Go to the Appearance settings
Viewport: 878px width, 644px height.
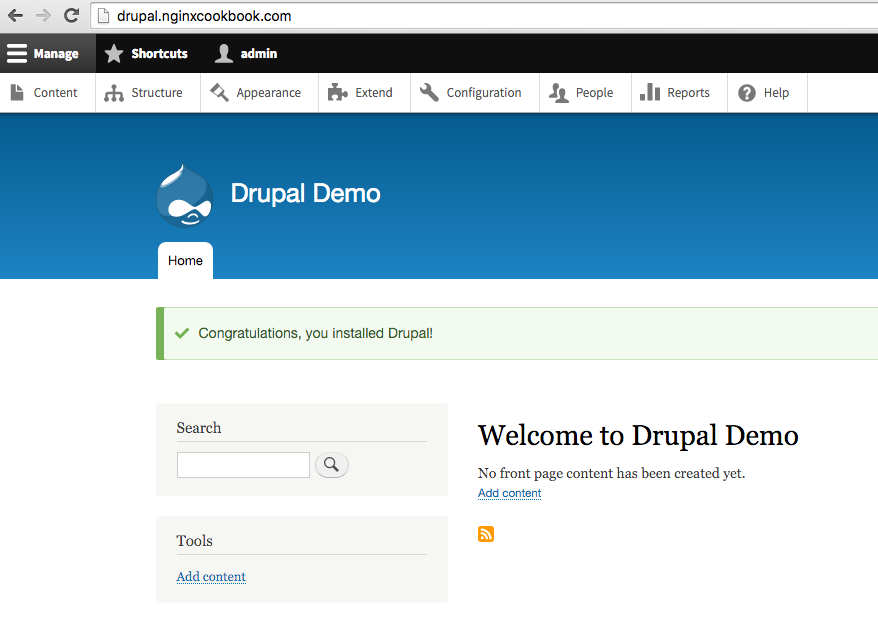256,93
